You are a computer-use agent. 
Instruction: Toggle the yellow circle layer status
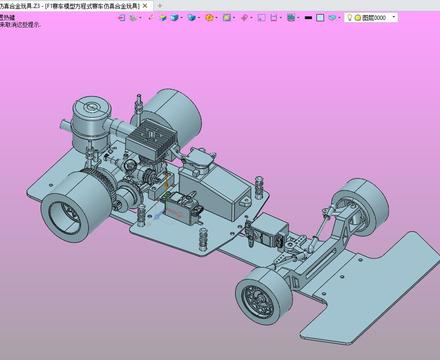[358, 18]
